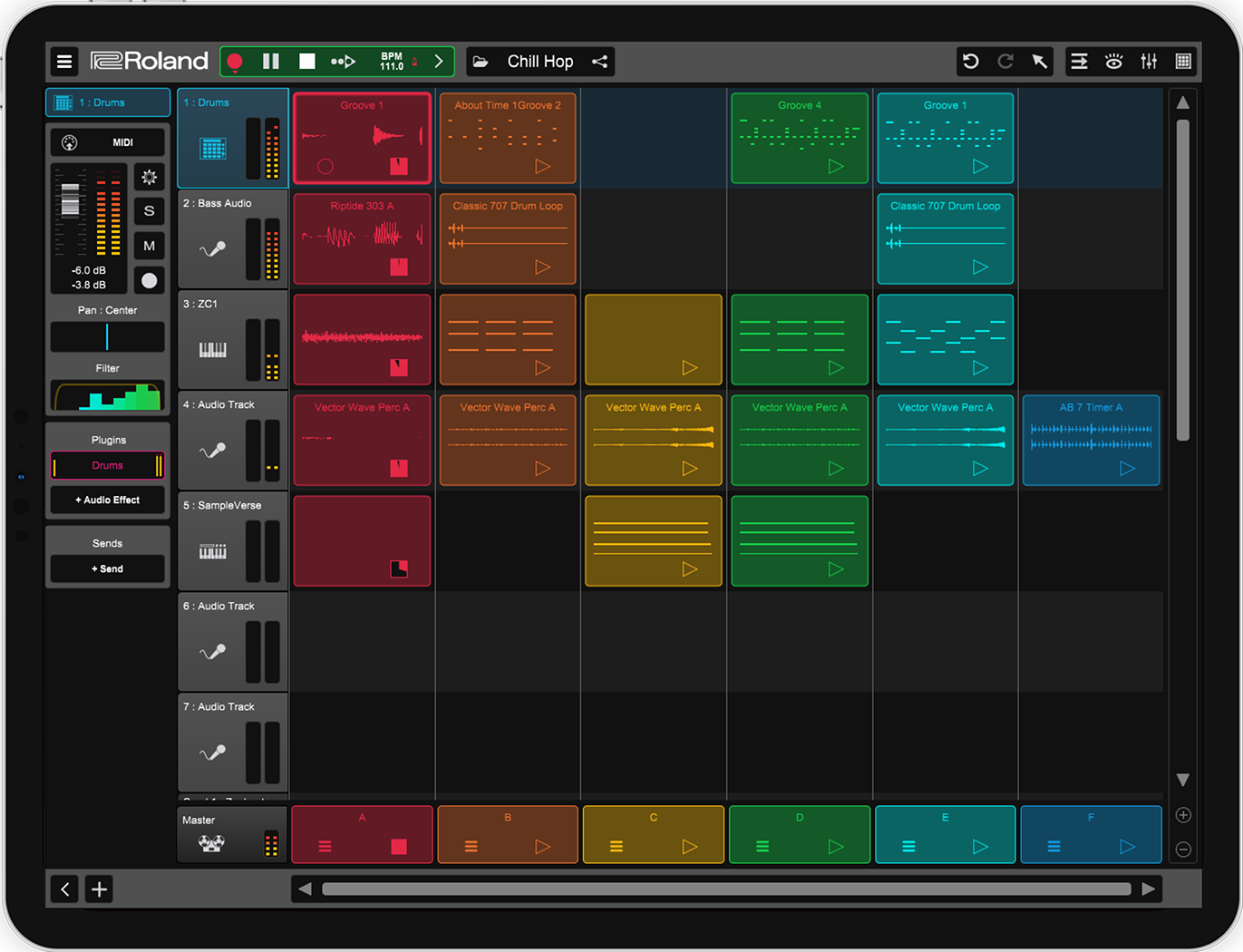Solo the Drums track
The image size is (1243, 952).
(x=150, y=211)
